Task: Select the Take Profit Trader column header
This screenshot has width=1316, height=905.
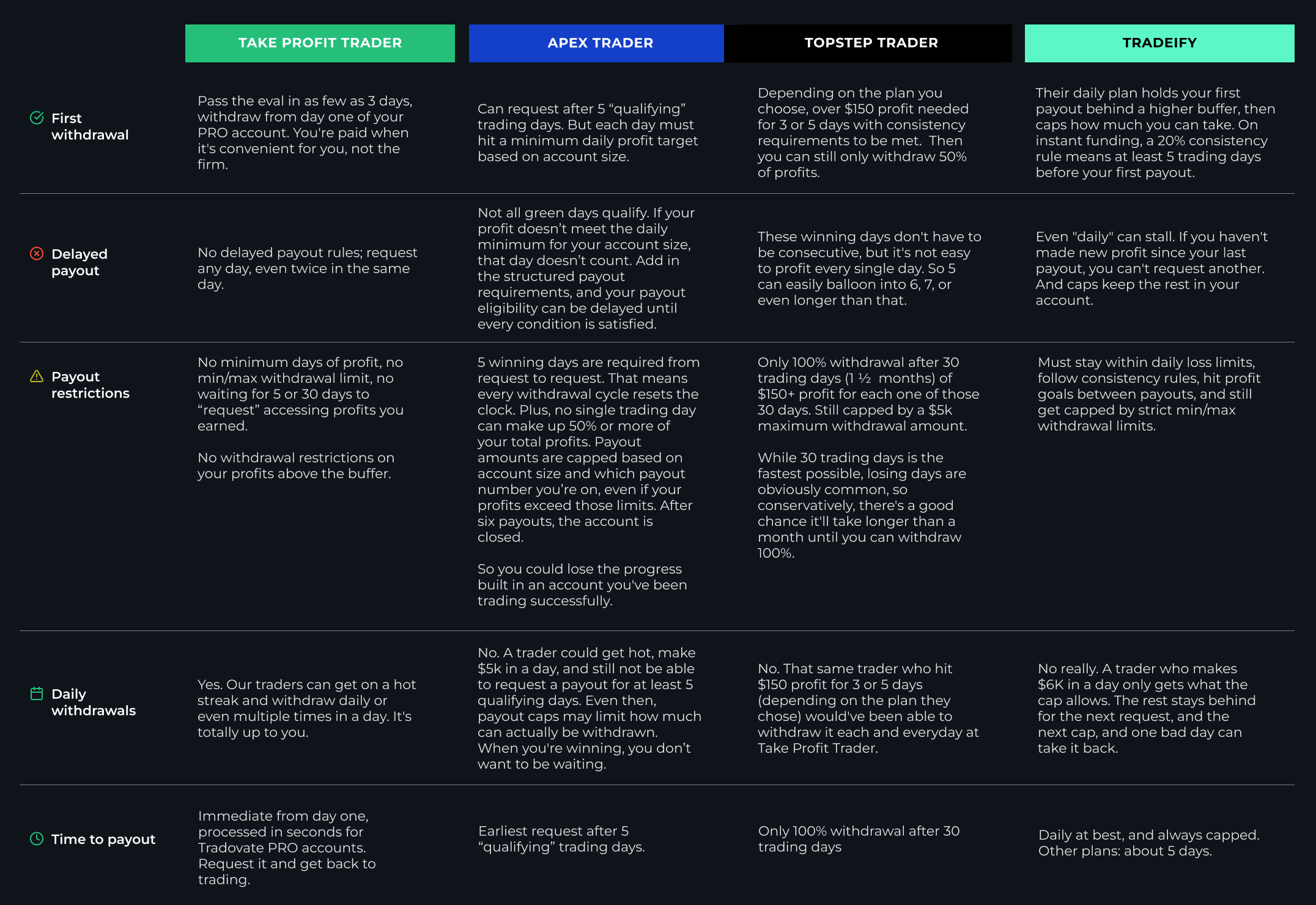Action: tap(320, 43)
